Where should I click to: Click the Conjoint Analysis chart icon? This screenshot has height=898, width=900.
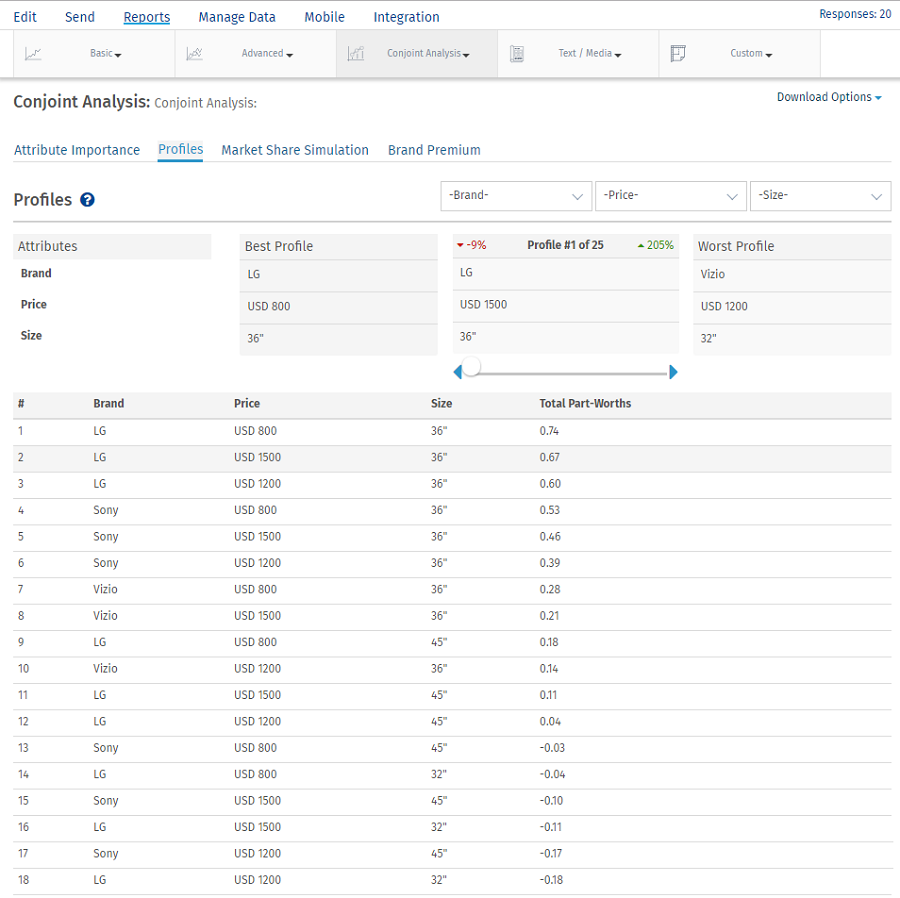[x=355, y=54]
